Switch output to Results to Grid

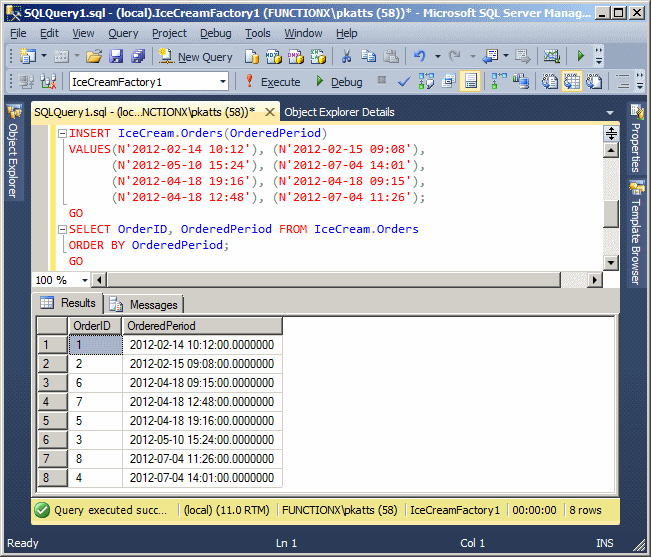pyautogui.click(x=572, y=81)
